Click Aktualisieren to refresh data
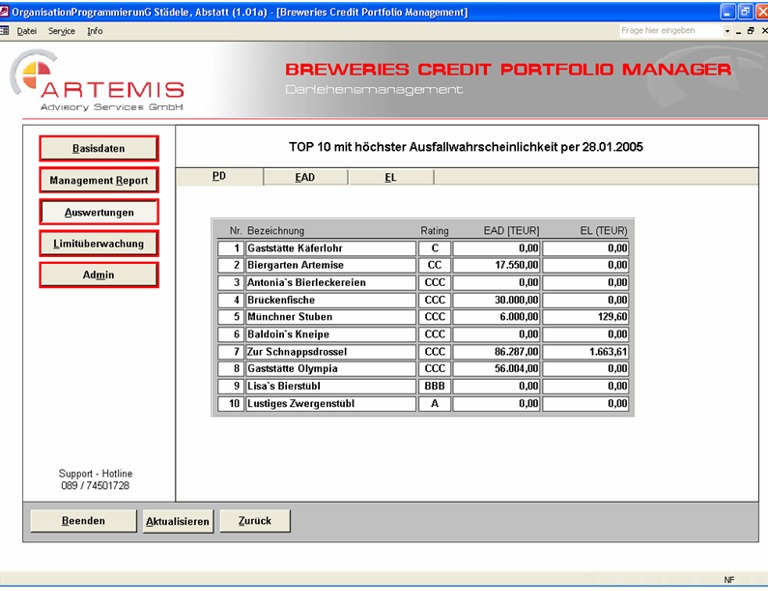 coord(178,521)
